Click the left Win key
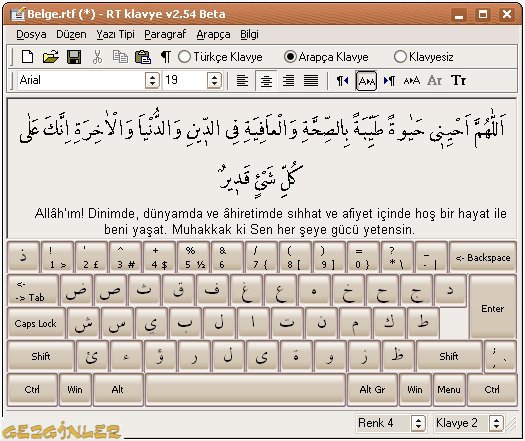Image resolution: width=525 pixels, height=441 pixels. coord(75,389)
